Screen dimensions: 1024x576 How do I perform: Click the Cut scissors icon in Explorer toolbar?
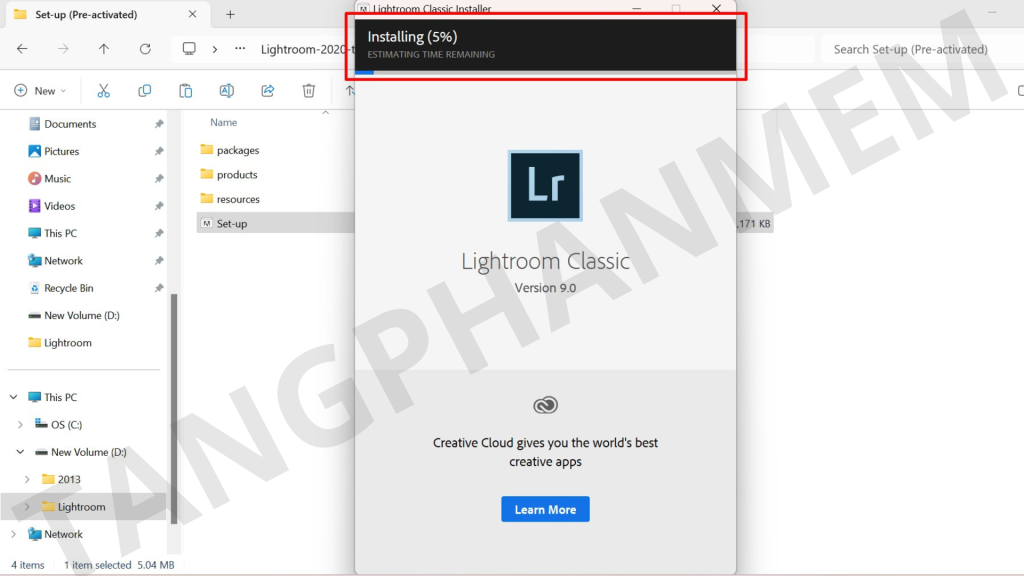[x=103, y=91]
